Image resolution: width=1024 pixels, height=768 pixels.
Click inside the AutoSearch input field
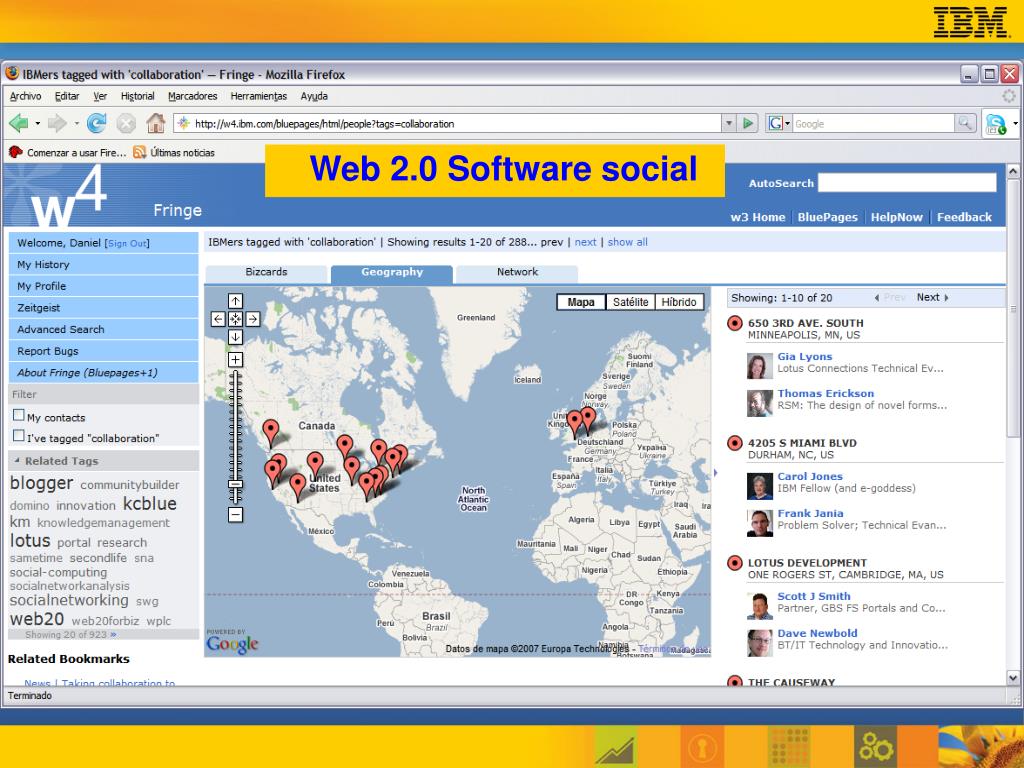tap(907, 183)
